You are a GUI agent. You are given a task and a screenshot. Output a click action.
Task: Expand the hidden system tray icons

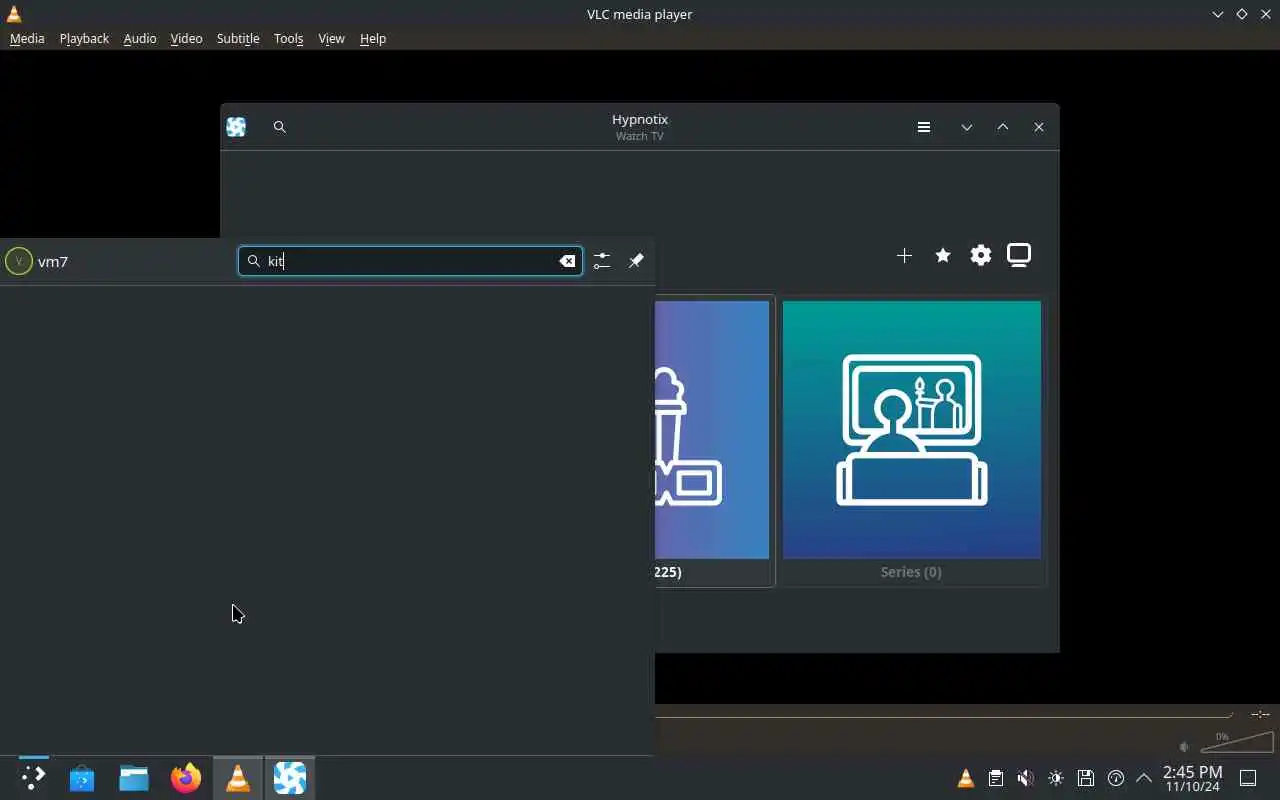click(1144, 778)
